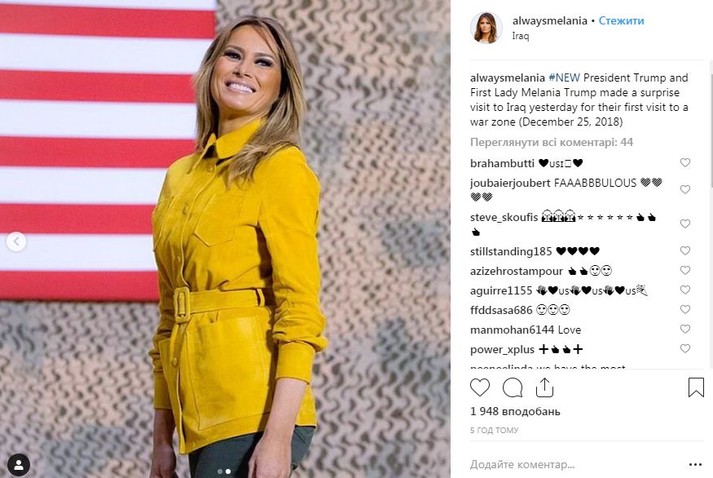Viewport: 713px width, 478px height.
Task: Open the three-dot more options menu
Action: [x=695, y=464]
